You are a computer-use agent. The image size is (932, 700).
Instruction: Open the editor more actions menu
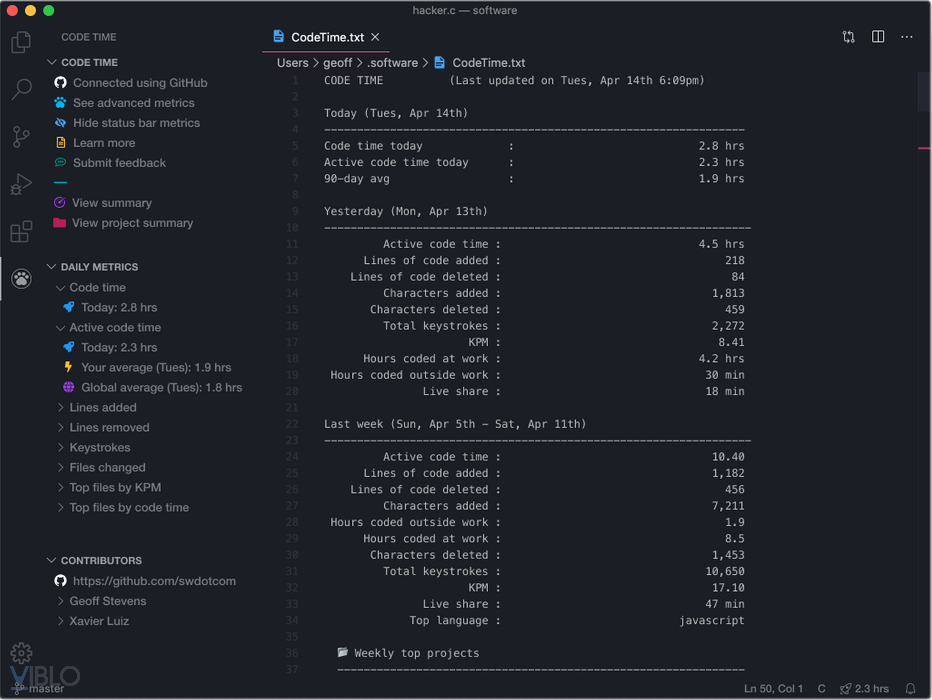click(907, 37)
